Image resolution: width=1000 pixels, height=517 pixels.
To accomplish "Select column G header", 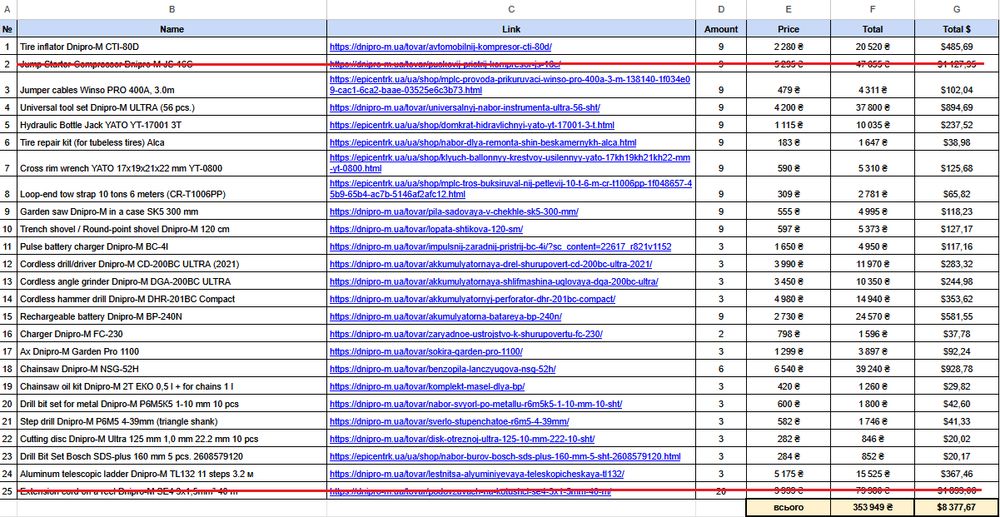I will coord(957,9).
